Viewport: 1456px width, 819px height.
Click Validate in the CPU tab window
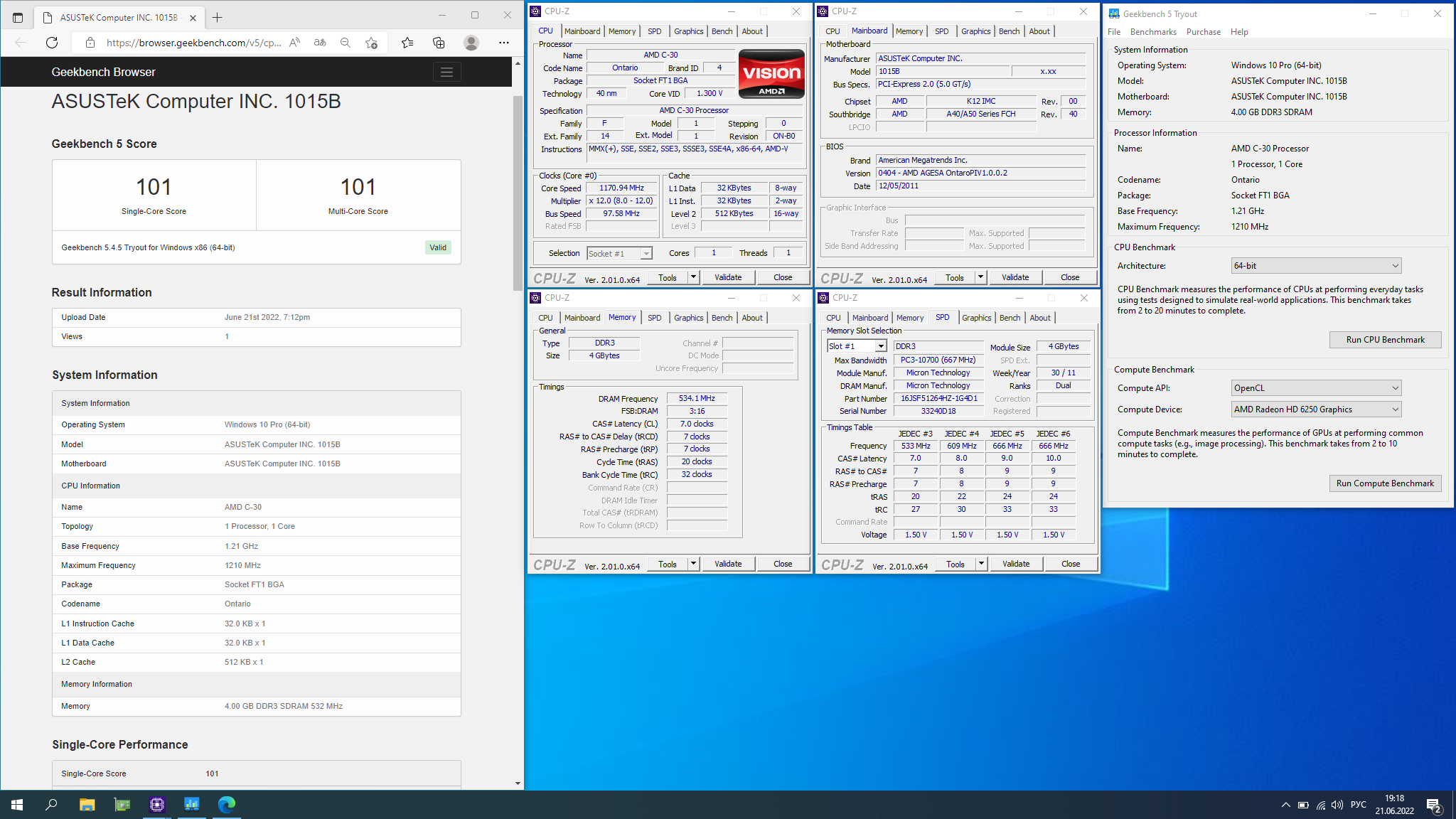pos(728,277)
